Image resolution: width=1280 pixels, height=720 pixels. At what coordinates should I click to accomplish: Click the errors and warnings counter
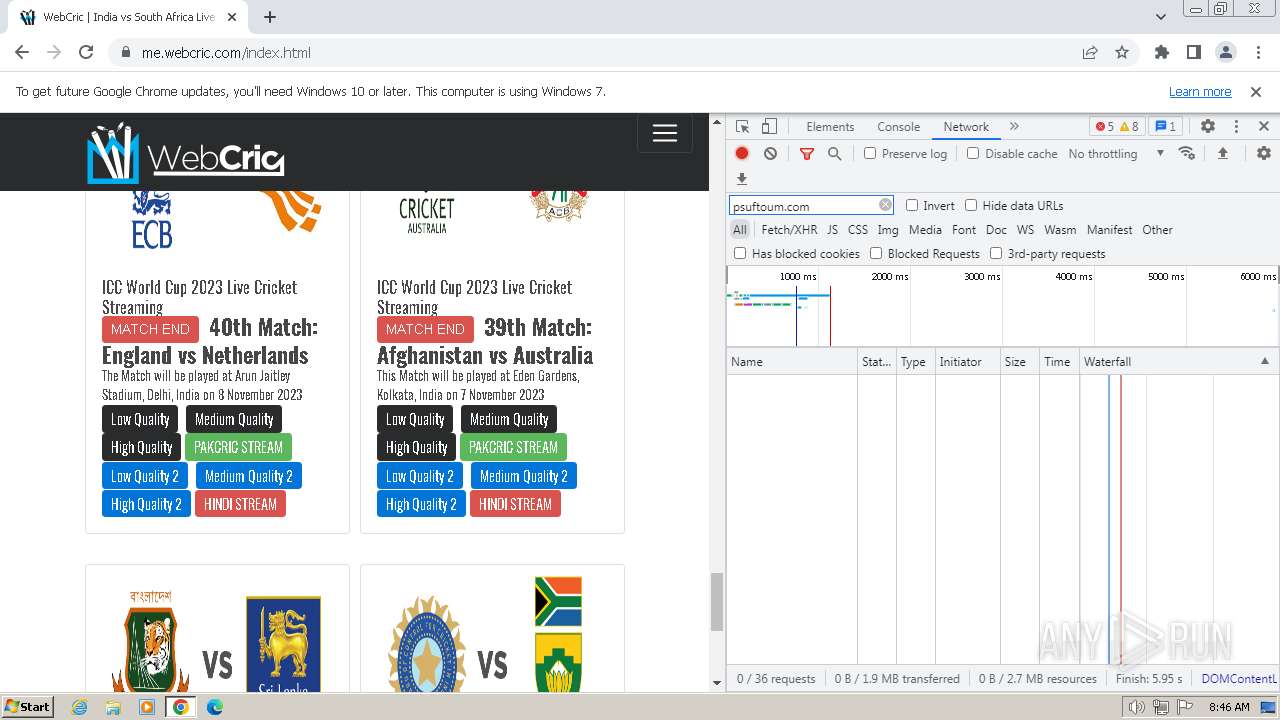pyautogui.click(x=1117, y=126)
